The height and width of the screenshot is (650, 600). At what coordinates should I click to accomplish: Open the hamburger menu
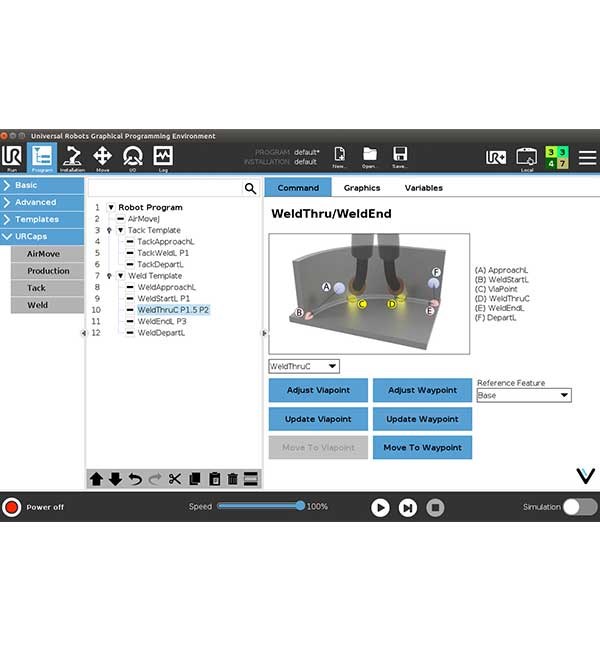587,158
